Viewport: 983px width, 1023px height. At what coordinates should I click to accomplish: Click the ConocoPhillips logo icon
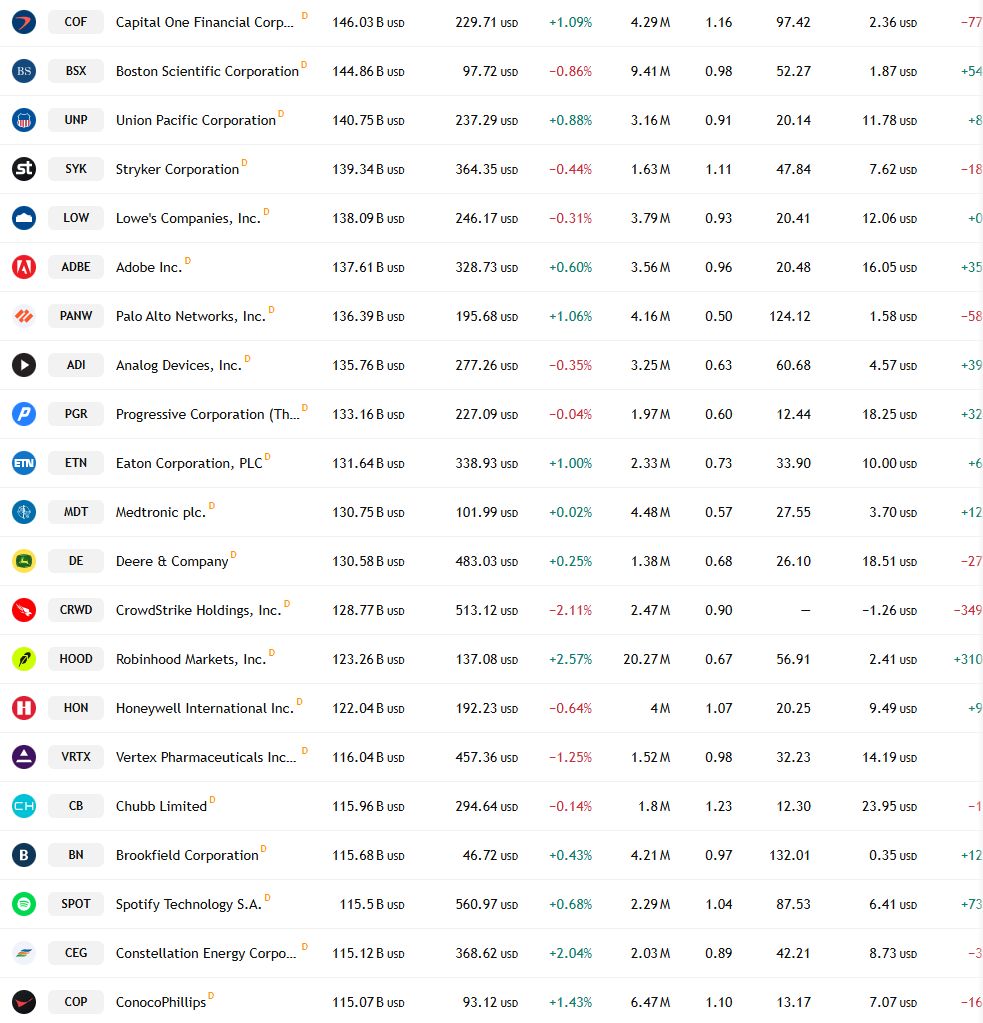(x=24, y=1002)
